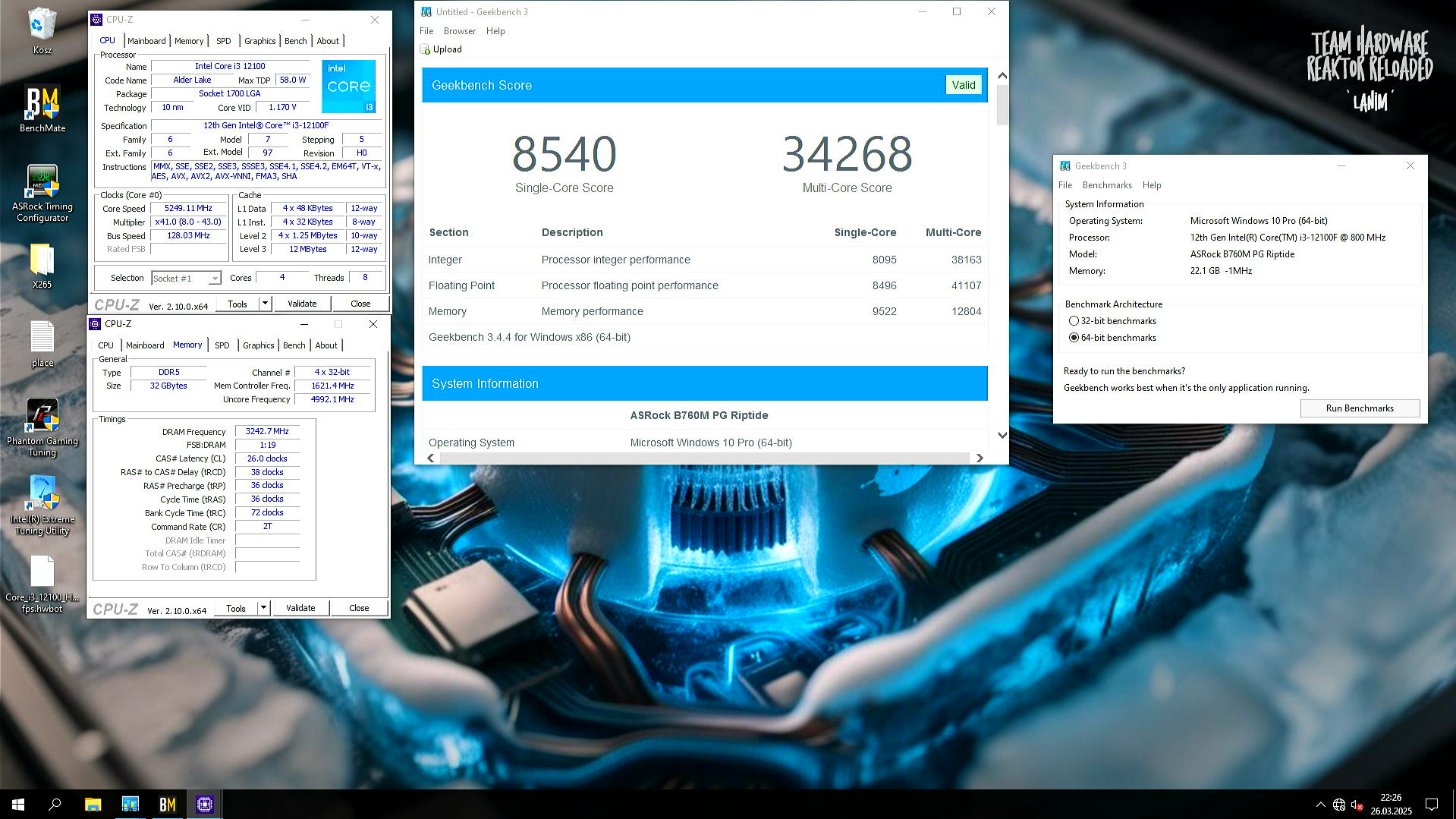The image size is (1456, 819).
Task: Switch to CPU-Z app in taskbar
Action: click(x=204, y=804)
